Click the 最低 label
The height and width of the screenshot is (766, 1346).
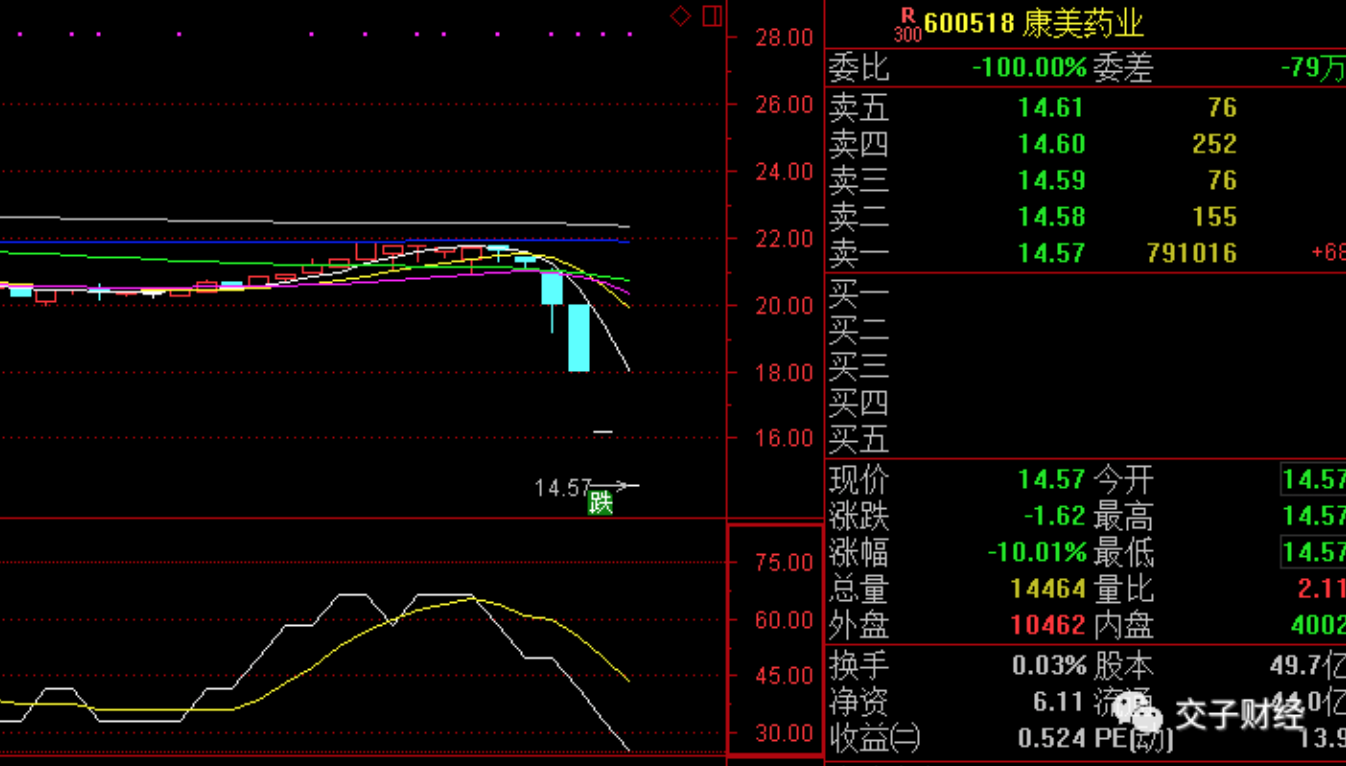click(x=1122, y=553)
